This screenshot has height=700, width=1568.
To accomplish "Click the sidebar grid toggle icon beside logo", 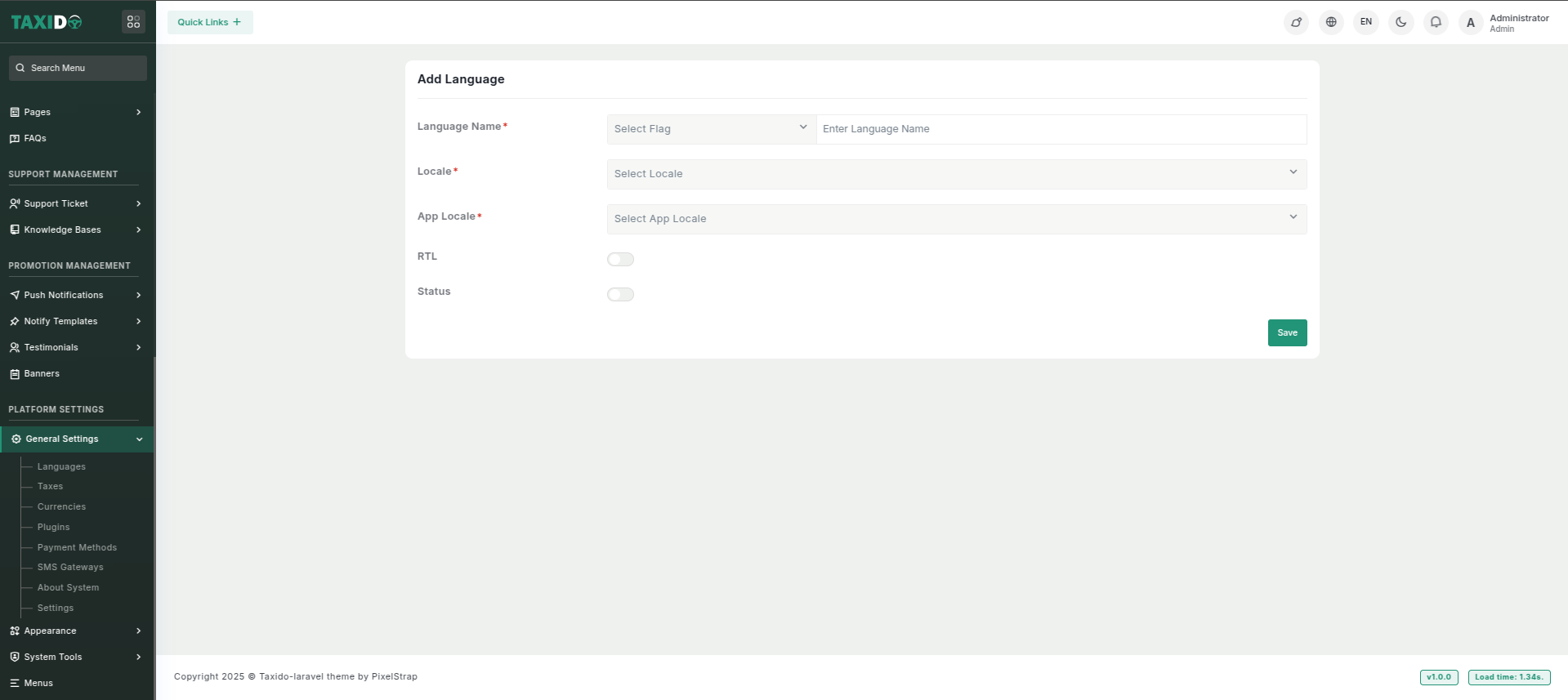I will point(133,22).
